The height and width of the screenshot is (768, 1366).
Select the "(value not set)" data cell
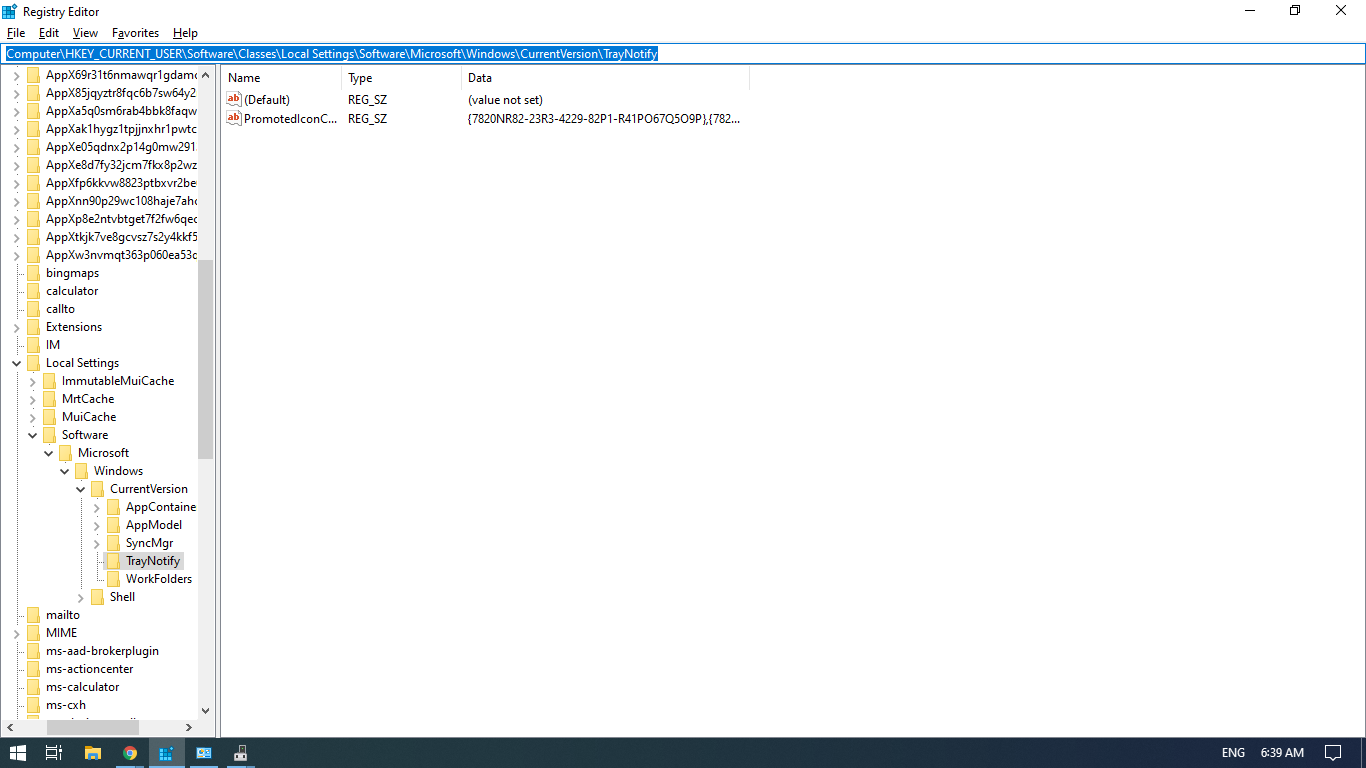click(x=505, y=100)
